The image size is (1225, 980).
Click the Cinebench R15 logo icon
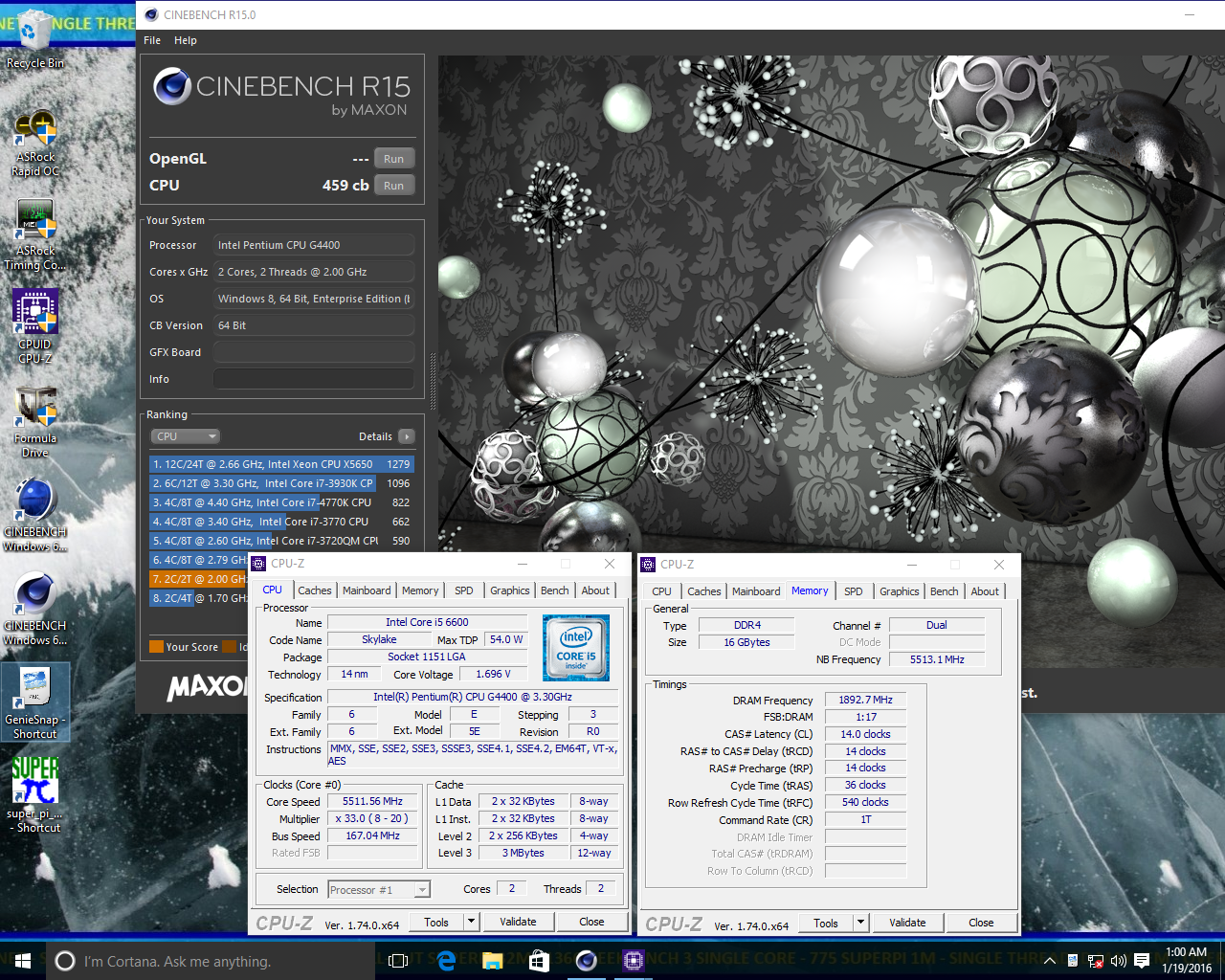pyautogui.click(x=172, y=87)
